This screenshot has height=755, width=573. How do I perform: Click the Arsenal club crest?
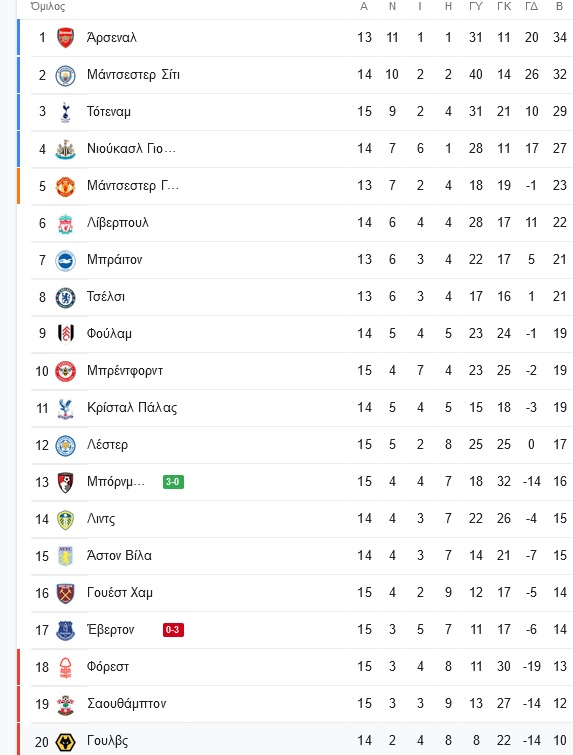pos(65,38)
